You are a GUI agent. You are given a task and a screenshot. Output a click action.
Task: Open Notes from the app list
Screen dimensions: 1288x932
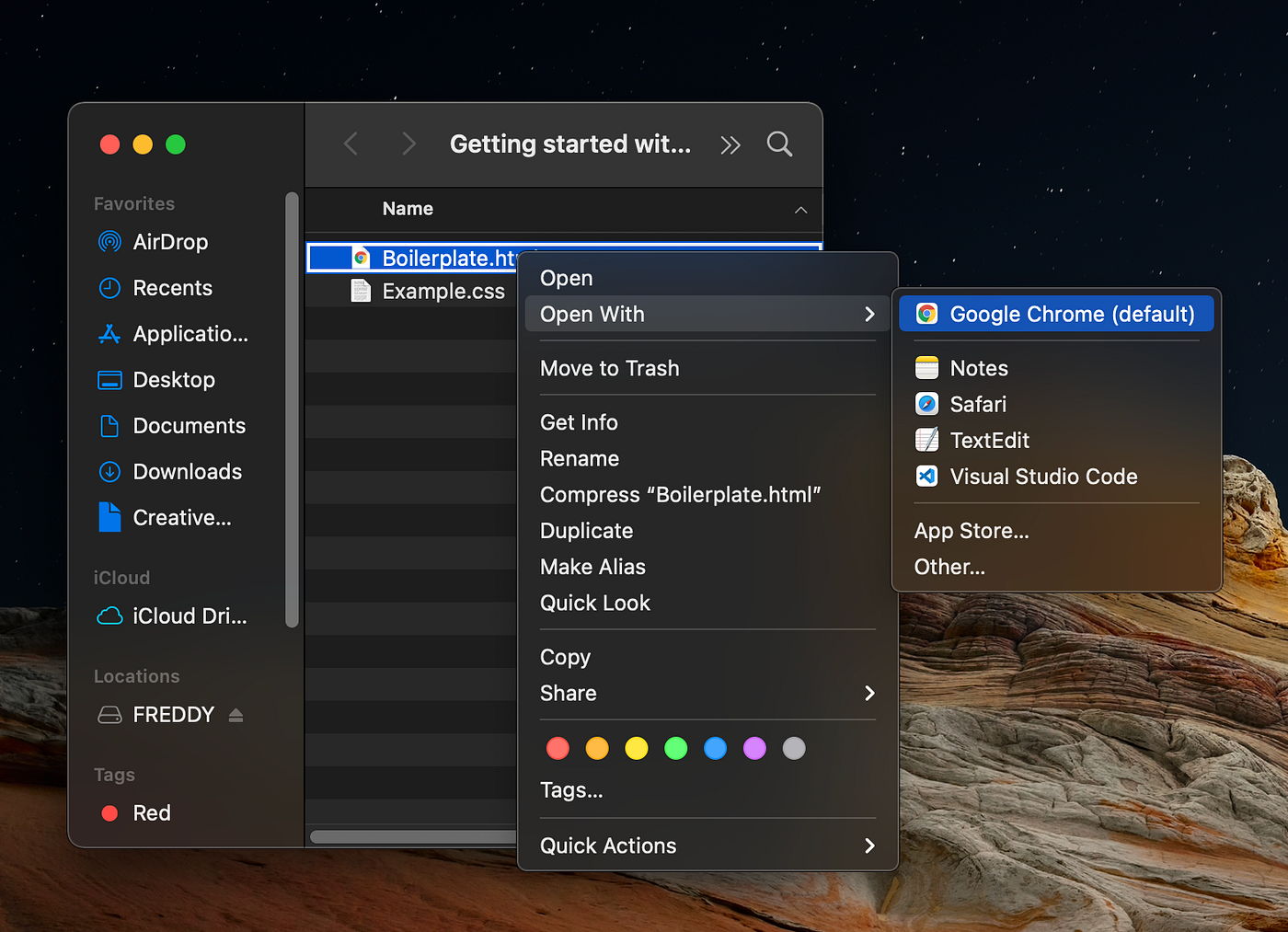tap(979, 367)
